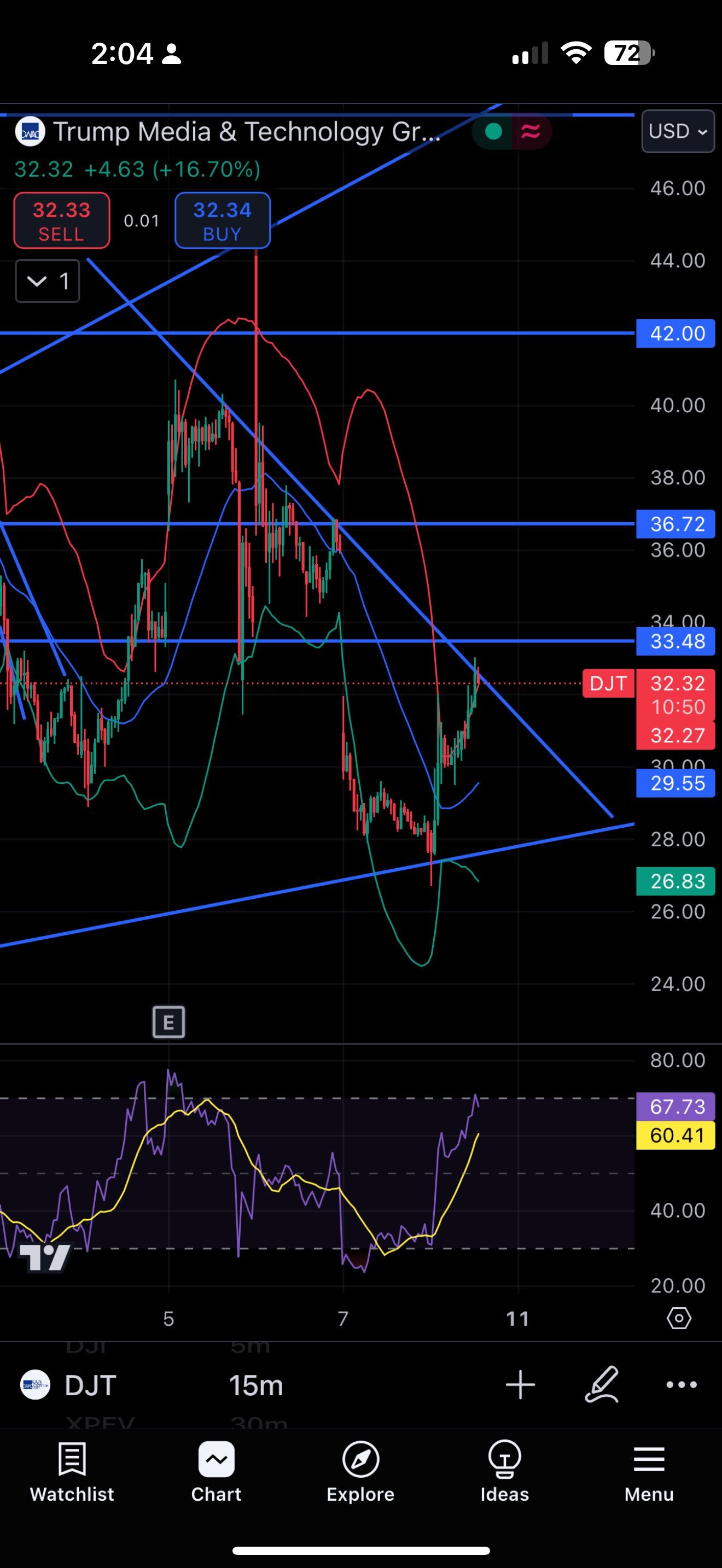Tap the 60.41 RSI moving average label
The height and width of the screenshot is (1568, 722).
coord(675,1135)
